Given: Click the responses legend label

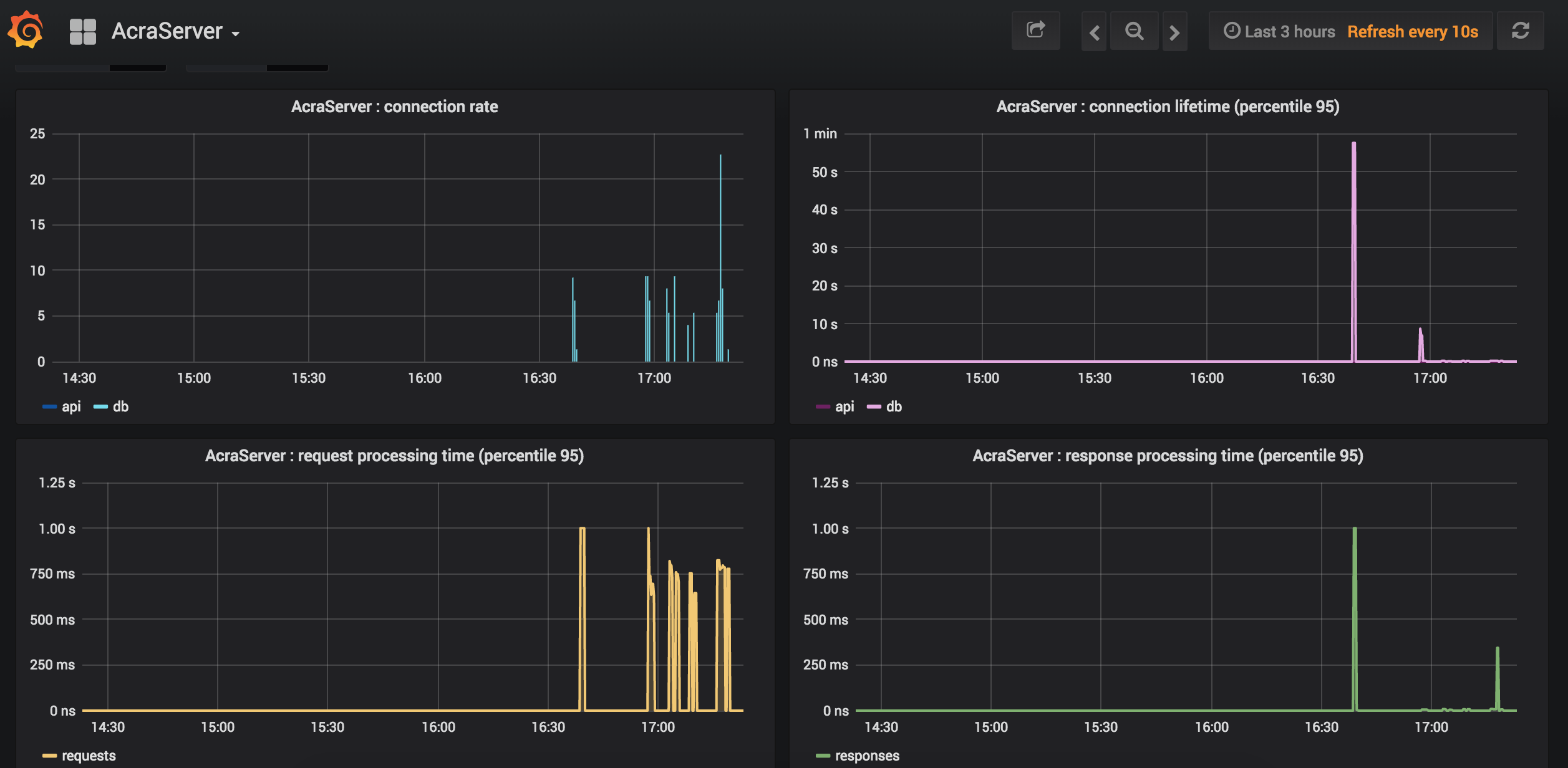Looking at the screenshot, I should pyautogui.click(x=867, y=756).
